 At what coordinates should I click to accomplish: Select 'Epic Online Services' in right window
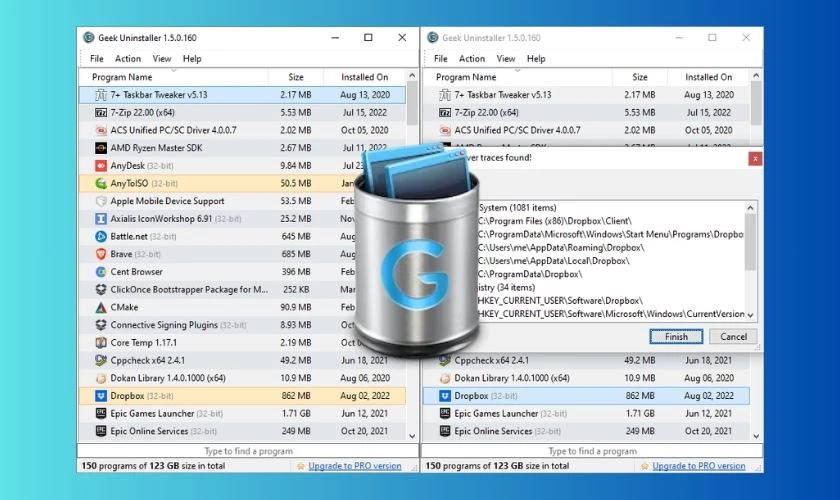pyautogui.click(x=493, y=431)
